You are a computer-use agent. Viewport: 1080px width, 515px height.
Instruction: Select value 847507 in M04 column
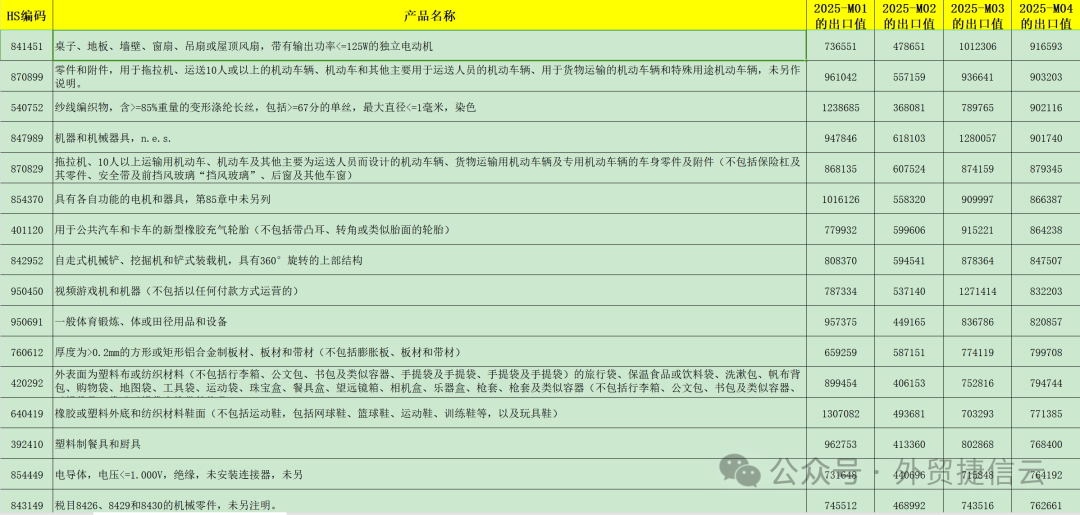tap(1045, 260)
